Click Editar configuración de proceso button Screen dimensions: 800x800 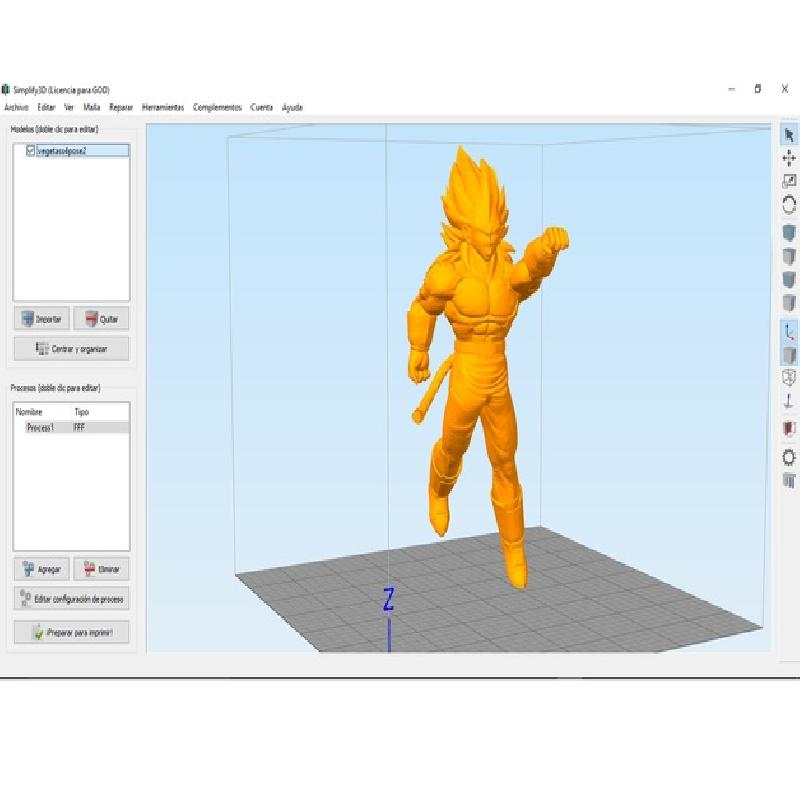[x=71, y=598]
